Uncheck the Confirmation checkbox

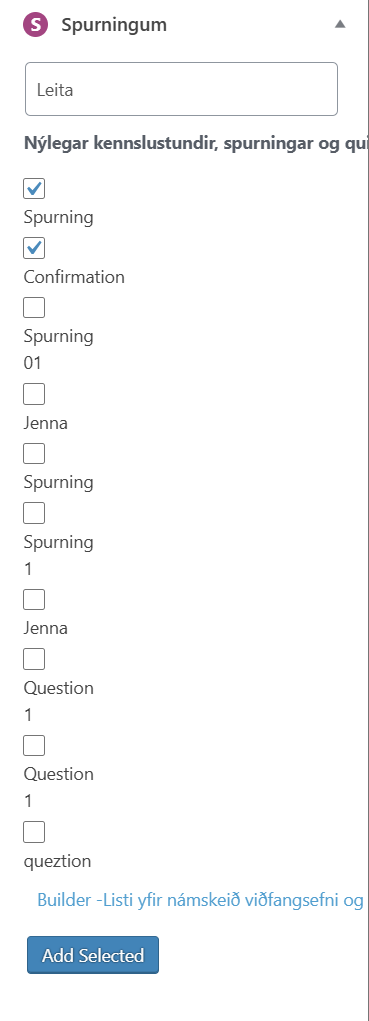pyautogui.click(x=34, y=248)
